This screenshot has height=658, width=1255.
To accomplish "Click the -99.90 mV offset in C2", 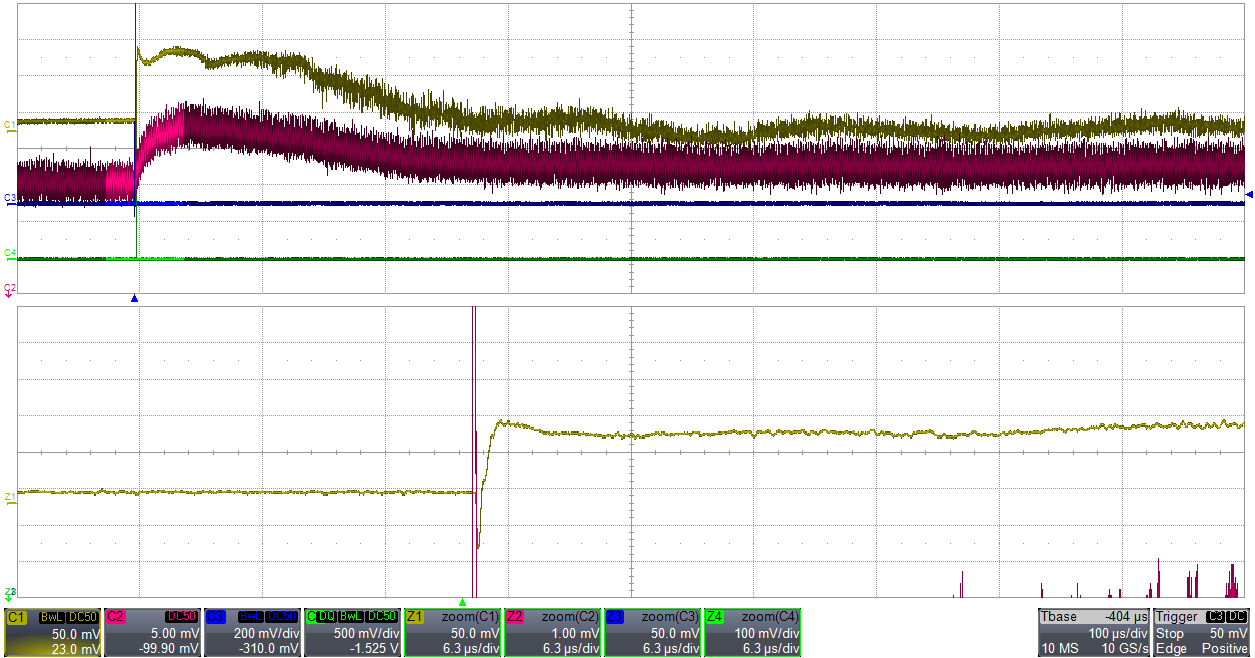I will point(171,649).
